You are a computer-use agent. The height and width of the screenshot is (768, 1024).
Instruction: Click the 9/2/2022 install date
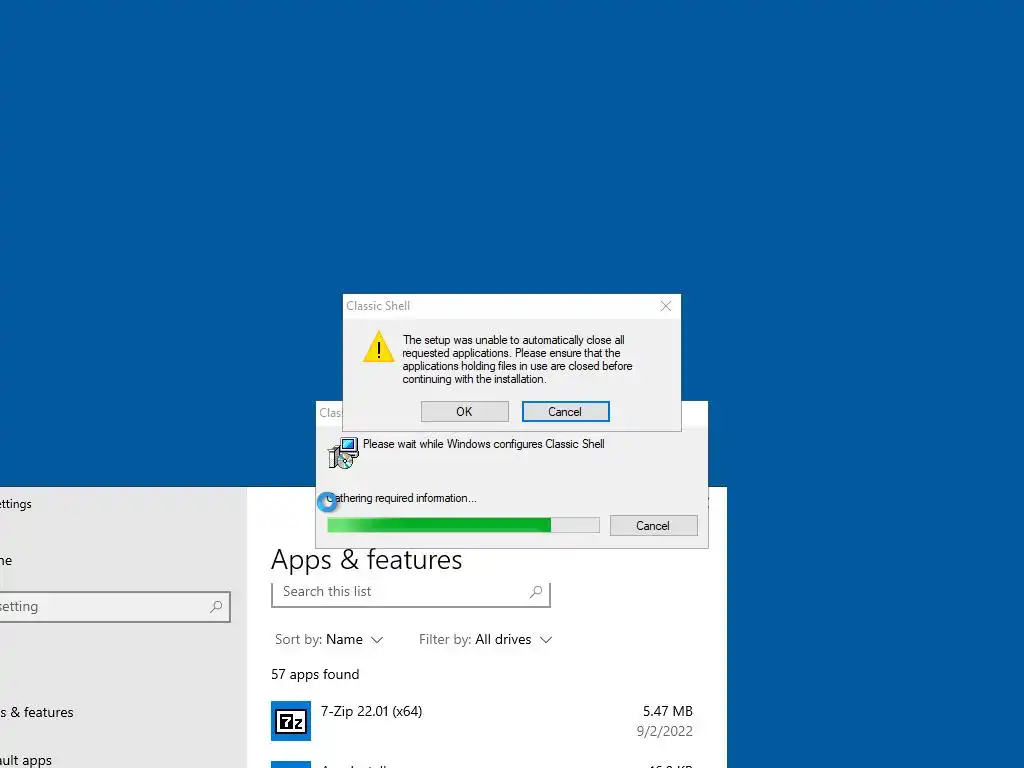click(665, 731)
